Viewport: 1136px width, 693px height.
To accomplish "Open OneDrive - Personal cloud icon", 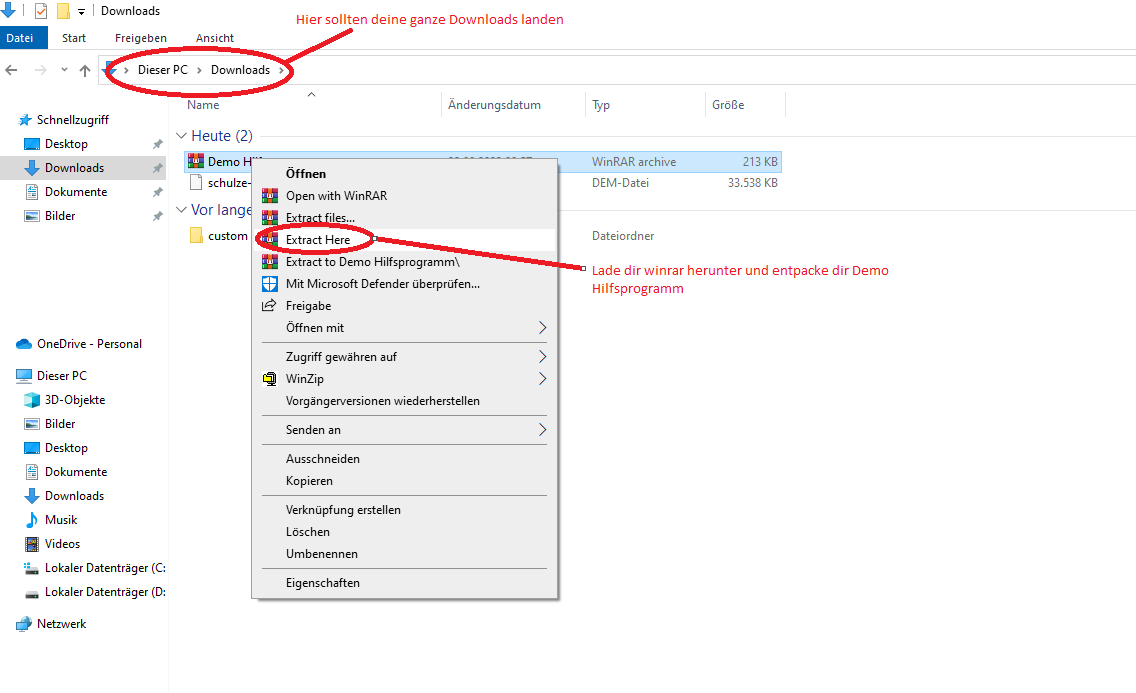I will click(24, 344).
